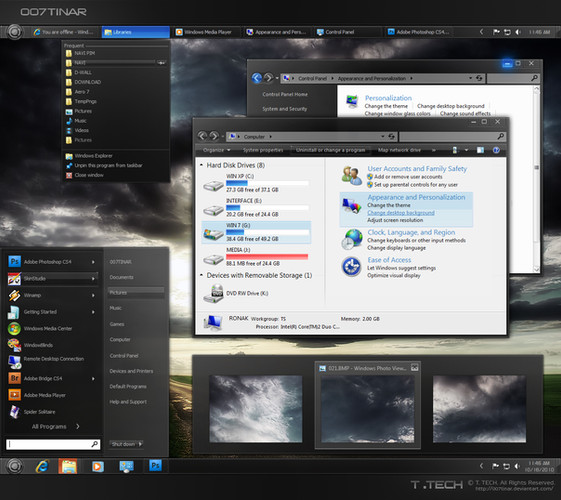Click the volume speaker icon in bottom tray

(517, 466)
